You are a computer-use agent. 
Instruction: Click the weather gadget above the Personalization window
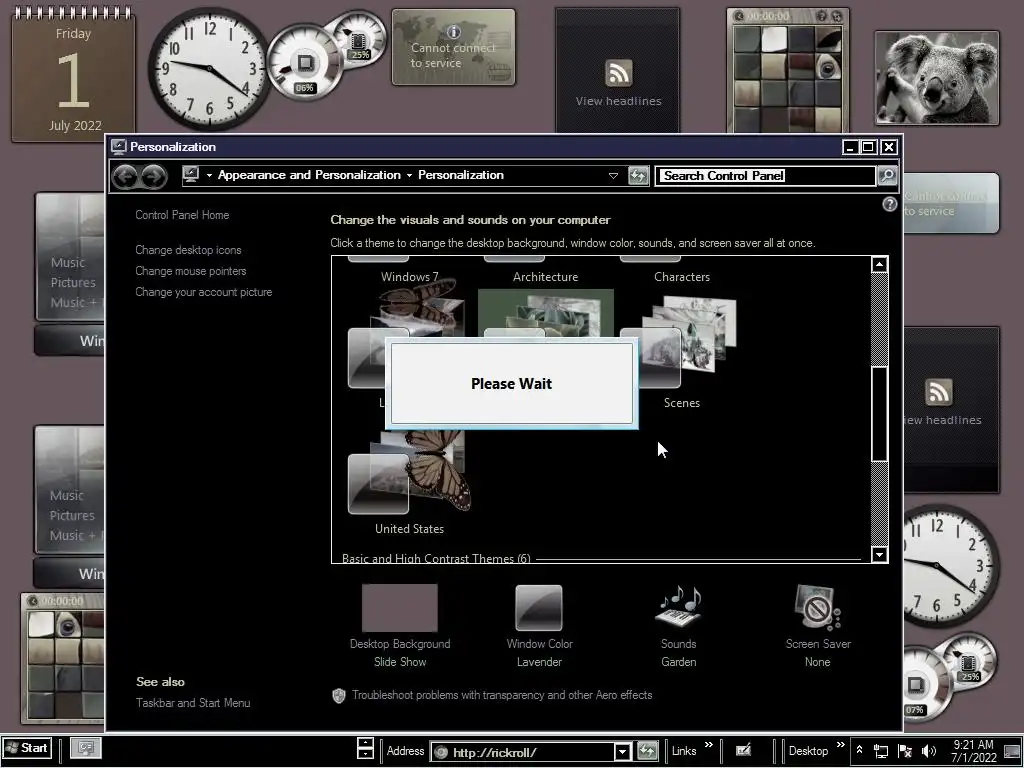(x=453, y=47)
